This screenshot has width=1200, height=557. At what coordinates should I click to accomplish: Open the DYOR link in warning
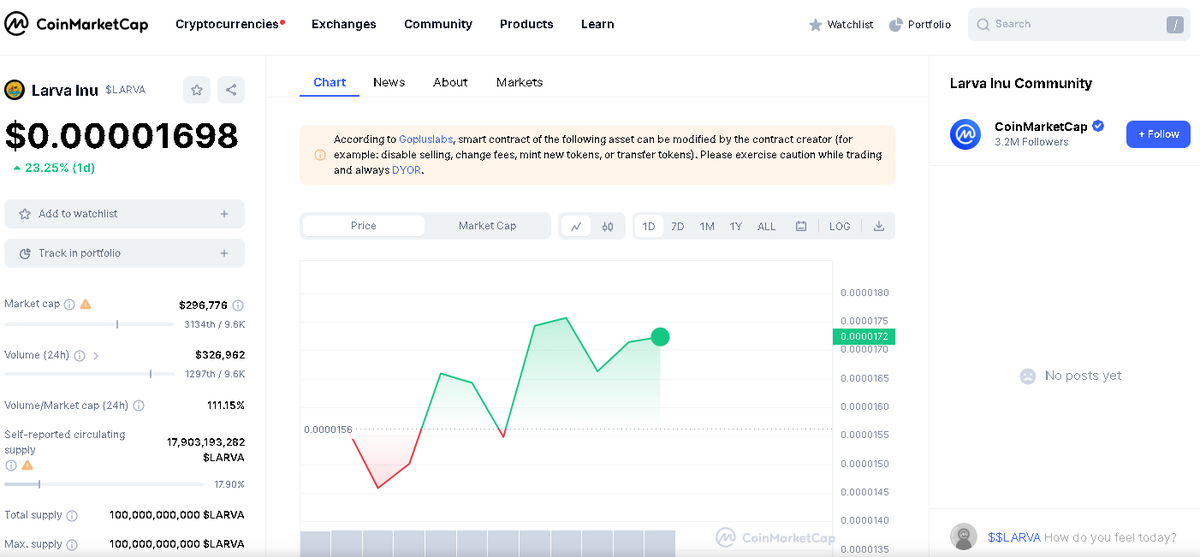tap(406, 170)
